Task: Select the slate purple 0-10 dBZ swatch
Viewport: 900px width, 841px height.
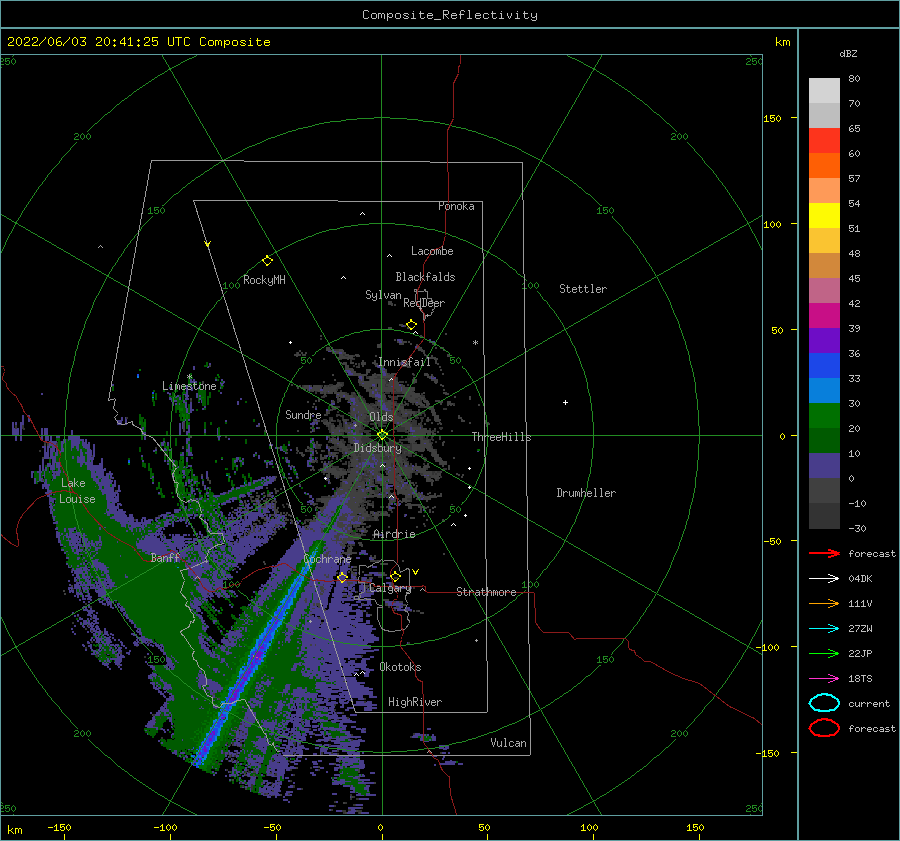Action: 824,466
